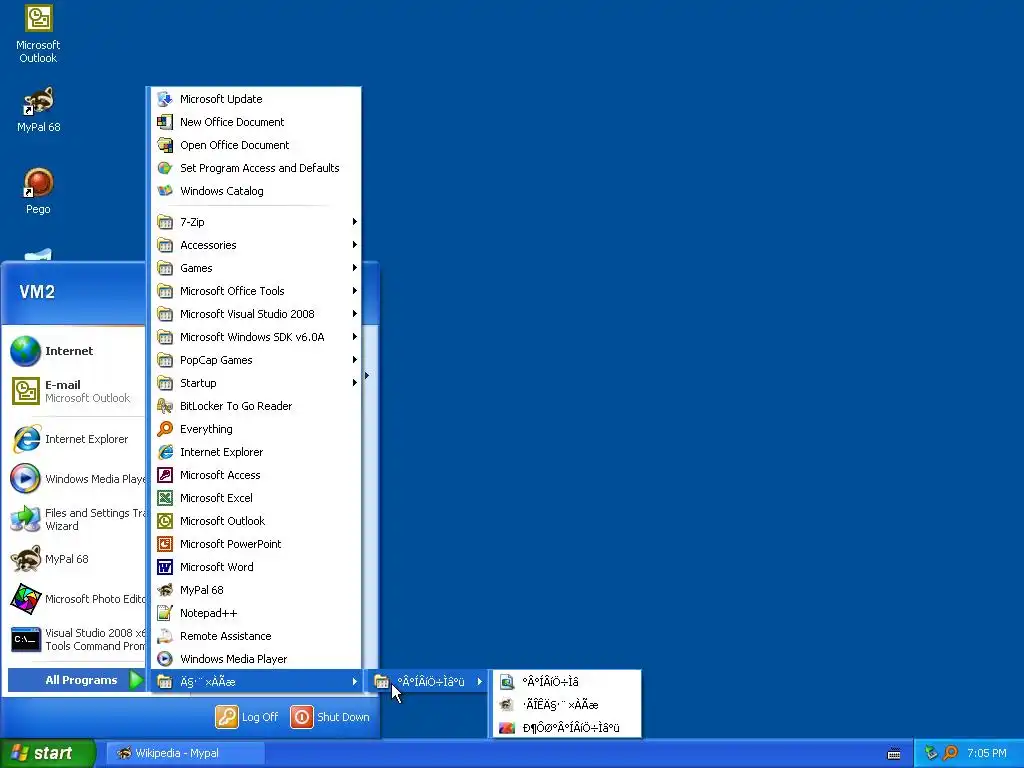The image size is (1024, 768).
Task: Open pinned Internet item in Start menu
Action: pos(76,351)
